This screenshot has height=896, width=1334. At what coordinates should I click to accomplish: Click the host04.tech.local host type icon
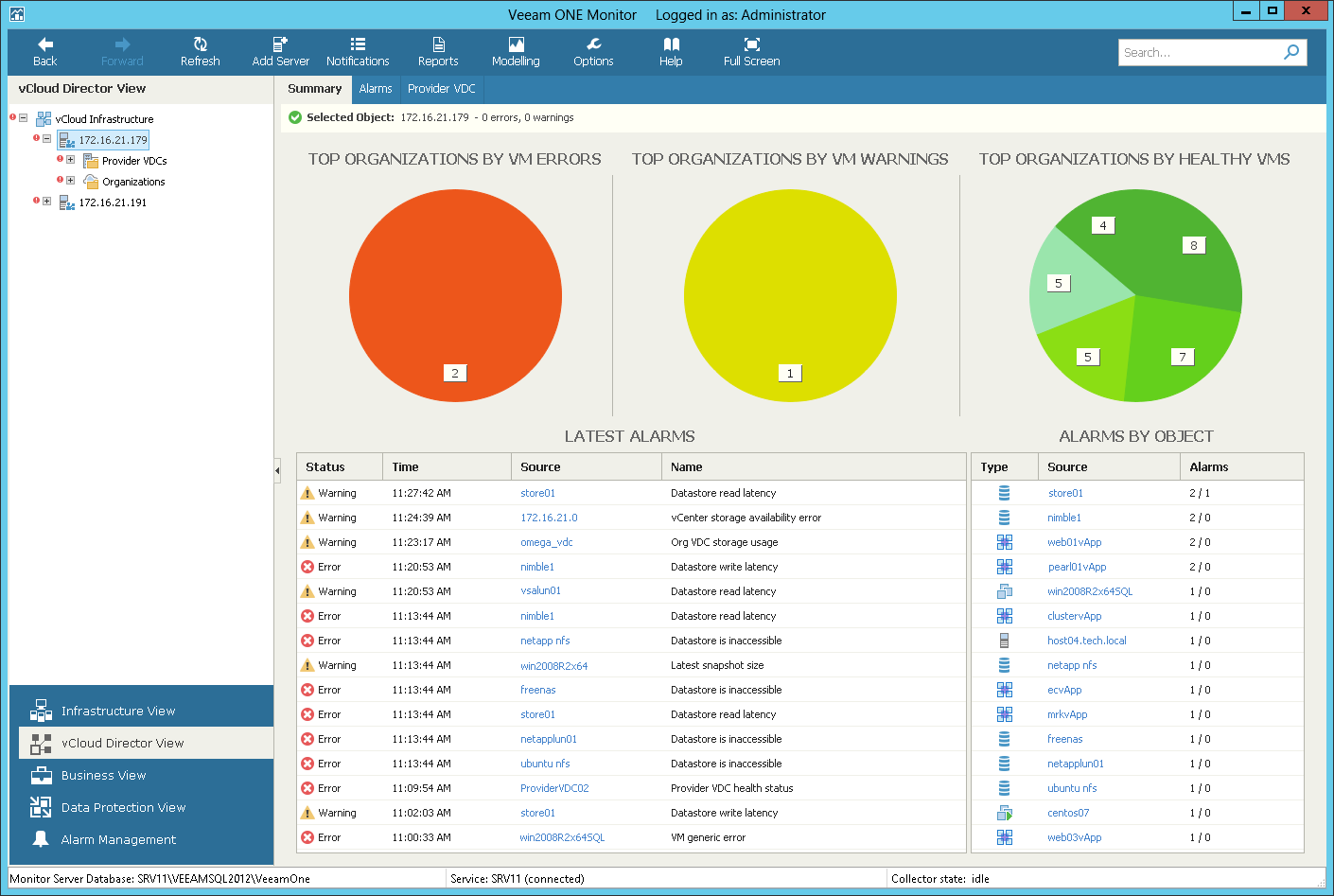click(x=1004, y=641)
